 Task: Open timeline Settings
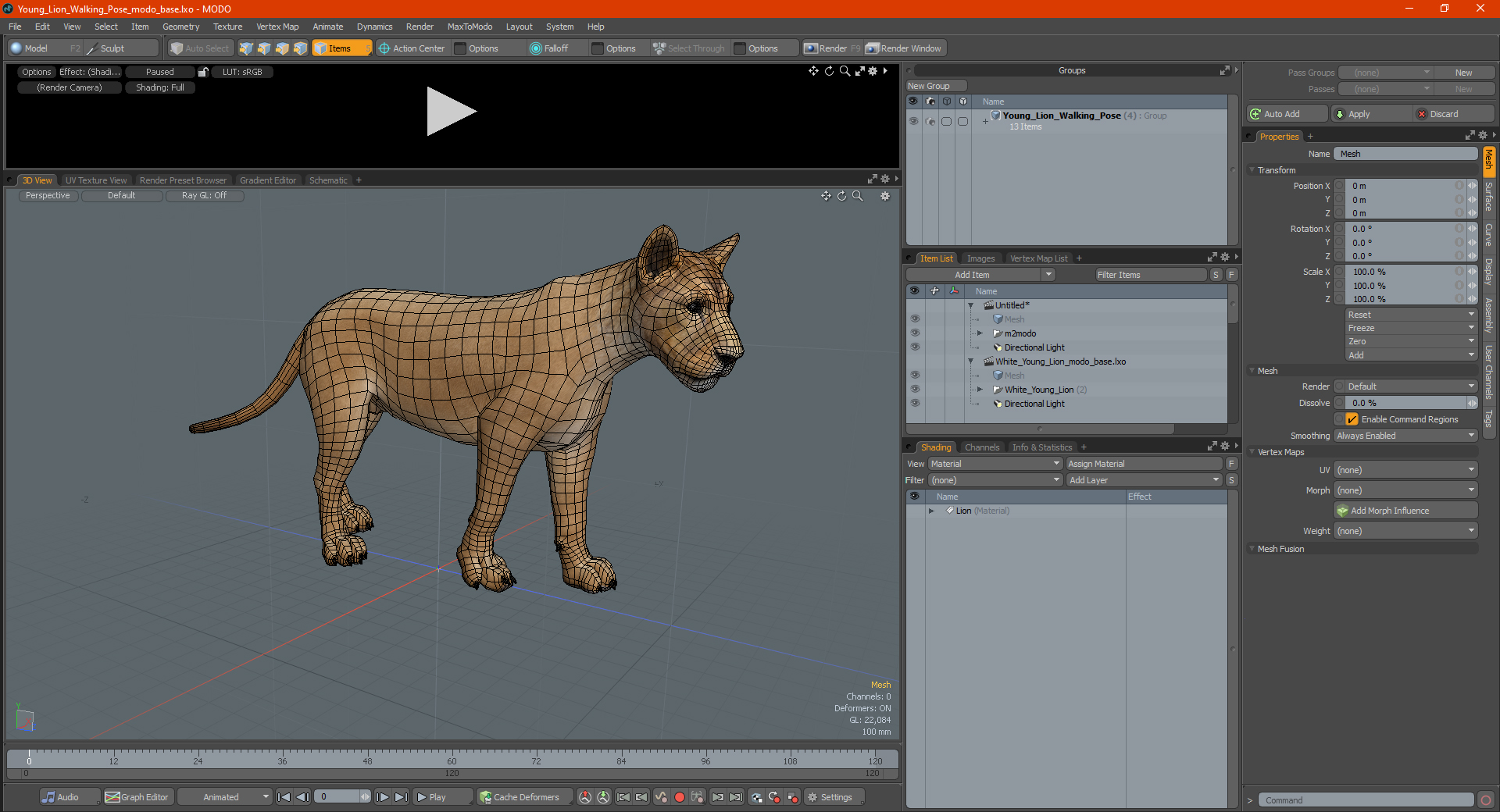833,797
